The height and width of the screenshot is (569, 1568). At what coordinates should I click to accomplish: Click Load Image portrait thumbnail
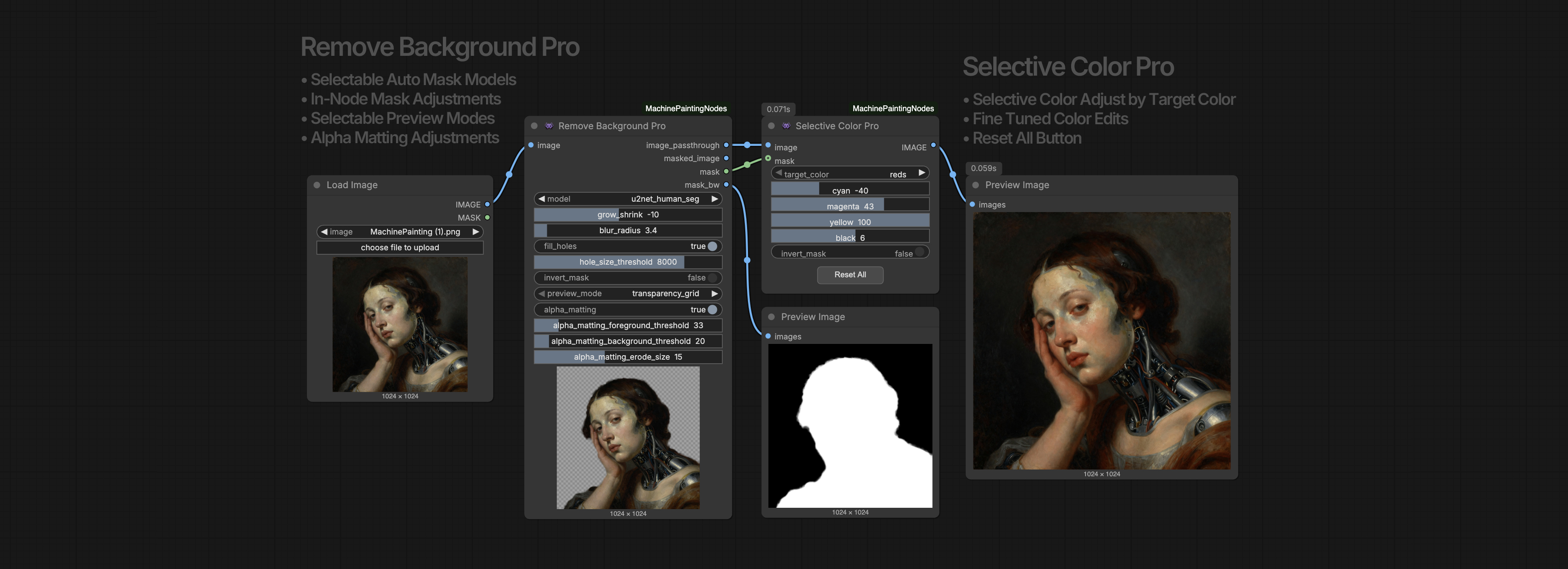coord(400,325)
